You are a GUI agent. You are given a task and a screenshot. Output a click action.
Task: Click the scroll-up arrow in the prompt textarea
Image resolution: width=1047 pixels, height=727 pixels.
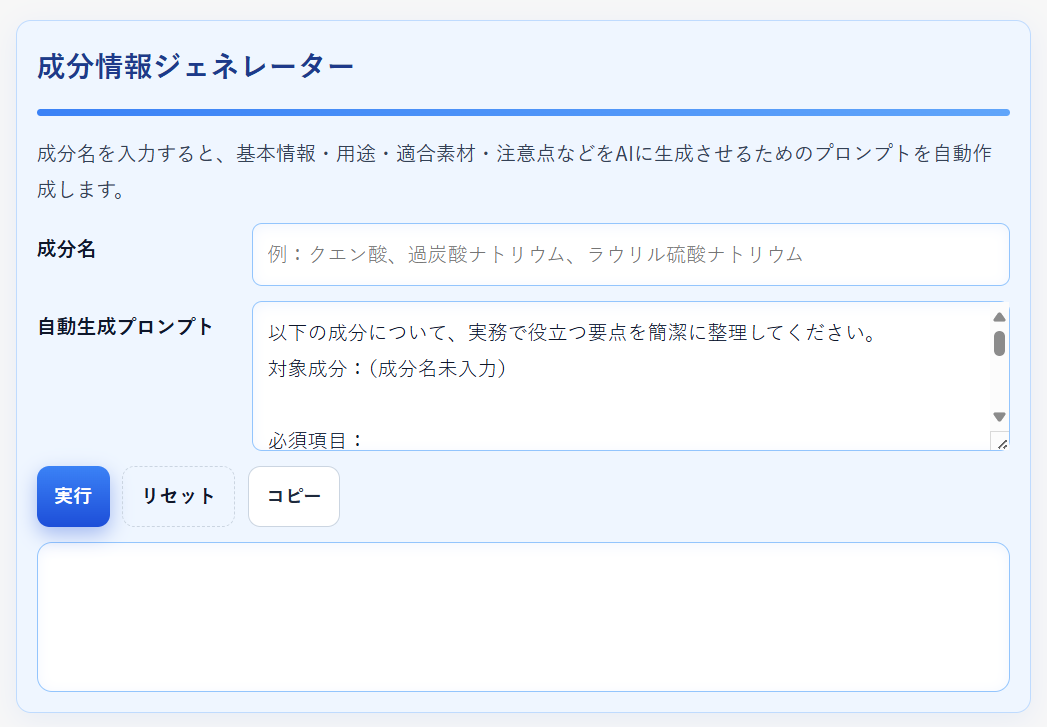coord(999,317)
